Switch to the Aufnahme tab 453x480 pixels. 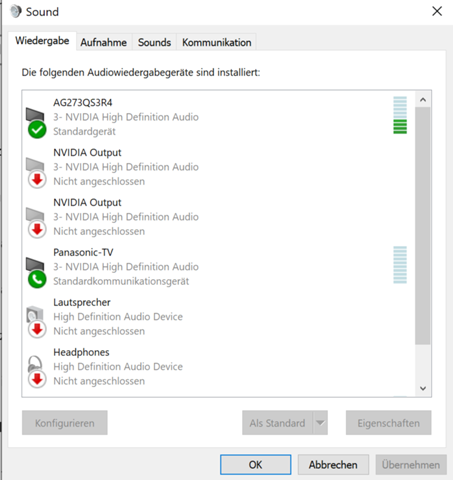(x=104, y=42)
